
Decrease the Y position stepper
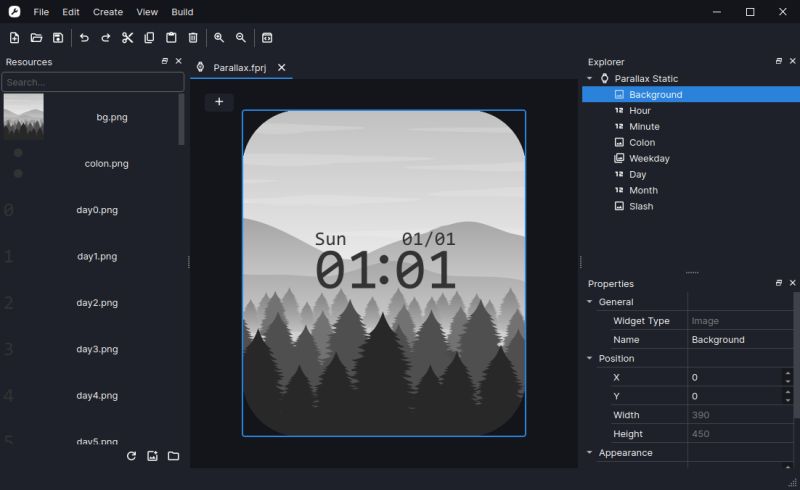pos(788,400)
